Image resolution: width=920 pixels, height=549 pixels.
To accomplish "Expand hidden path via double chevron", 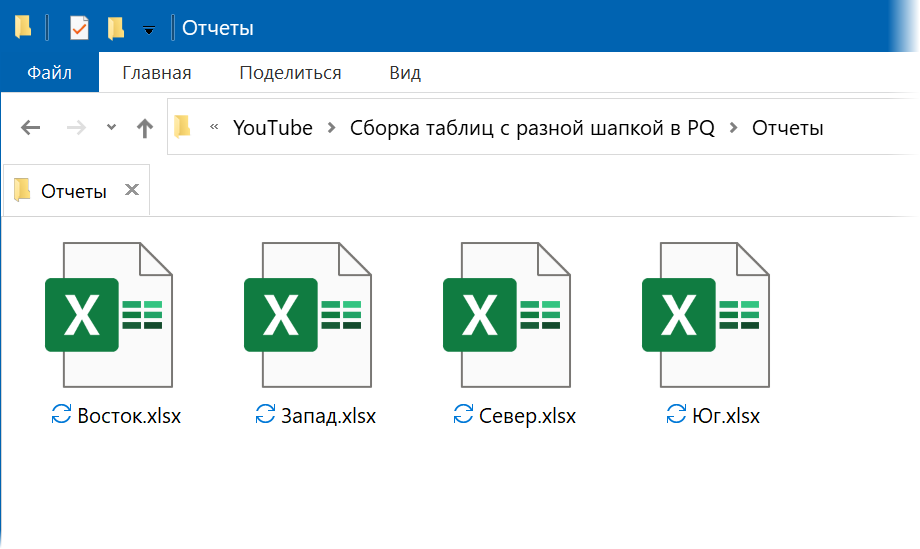I will pos(214,127).
